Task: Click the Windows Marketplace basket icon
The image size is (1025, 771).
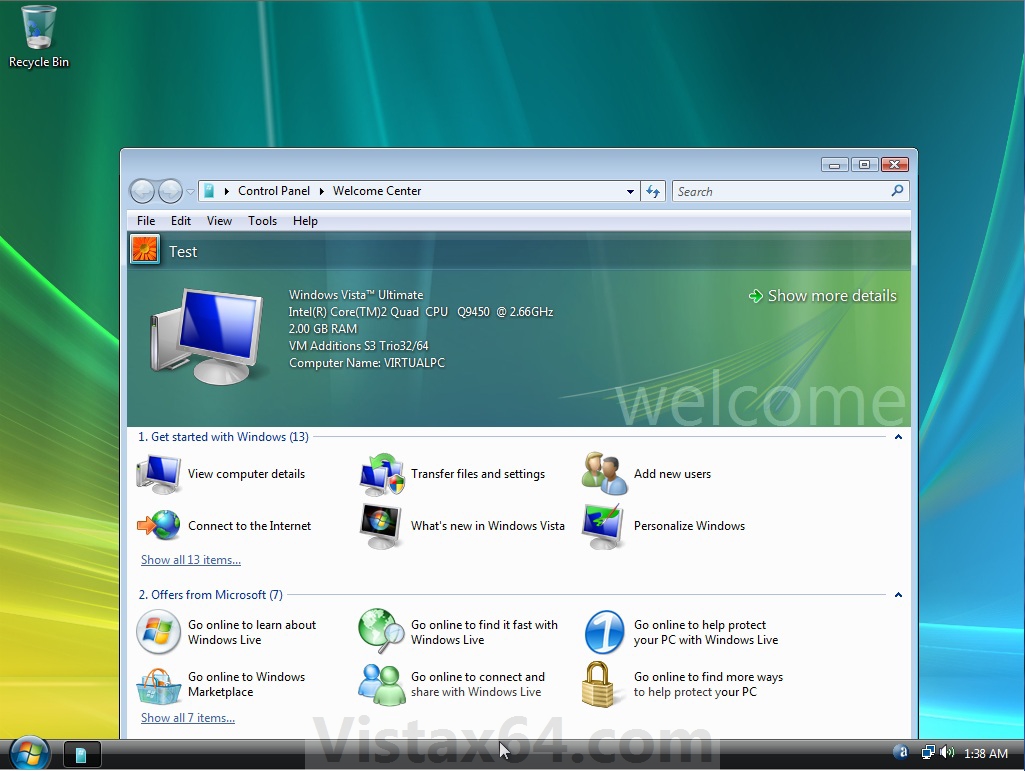Action: (159, 685)
